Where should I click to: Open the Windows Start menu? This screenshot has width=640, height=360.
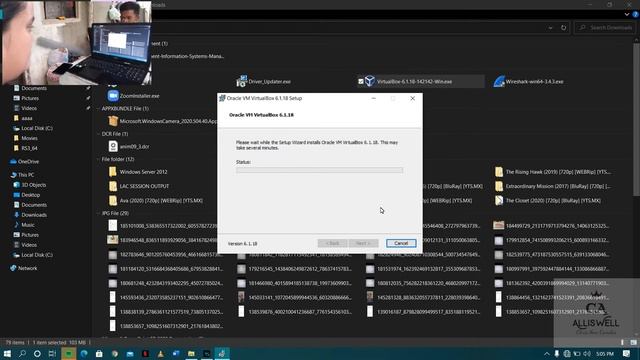pyautogui.click(x=7, y=353)
